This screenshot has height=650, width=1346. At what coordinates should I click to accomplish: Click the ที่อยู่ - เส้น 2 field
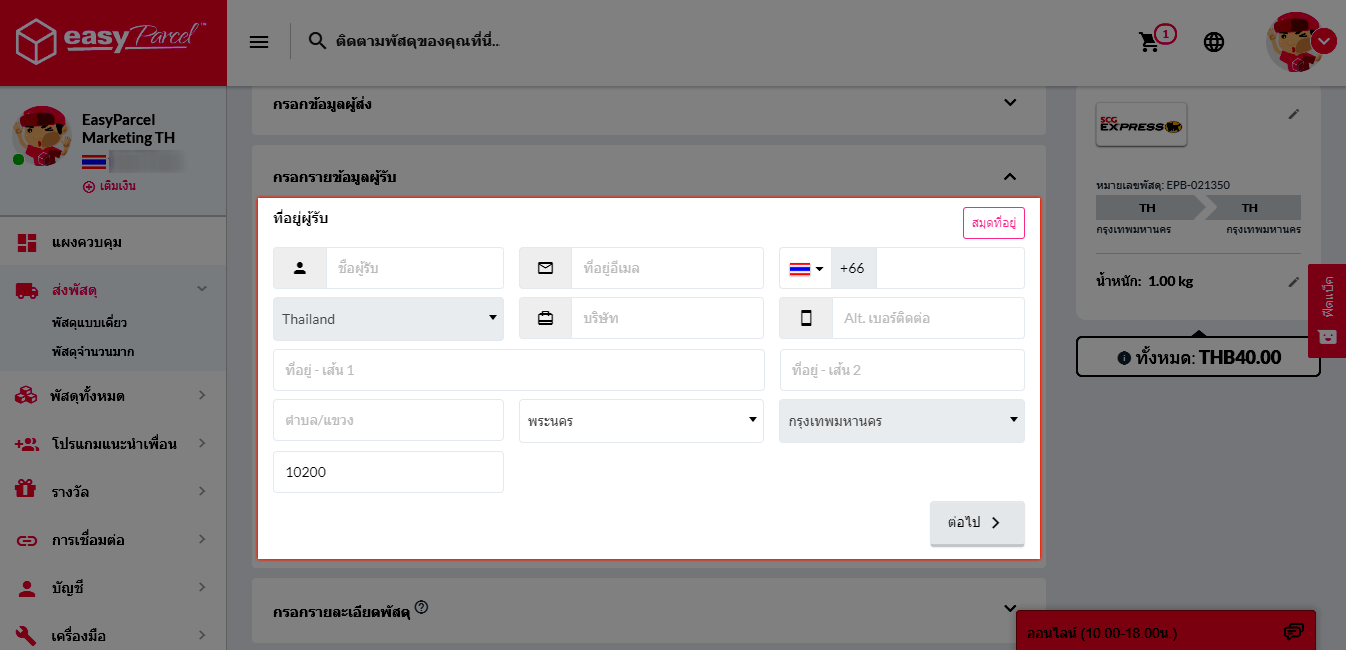902,370
